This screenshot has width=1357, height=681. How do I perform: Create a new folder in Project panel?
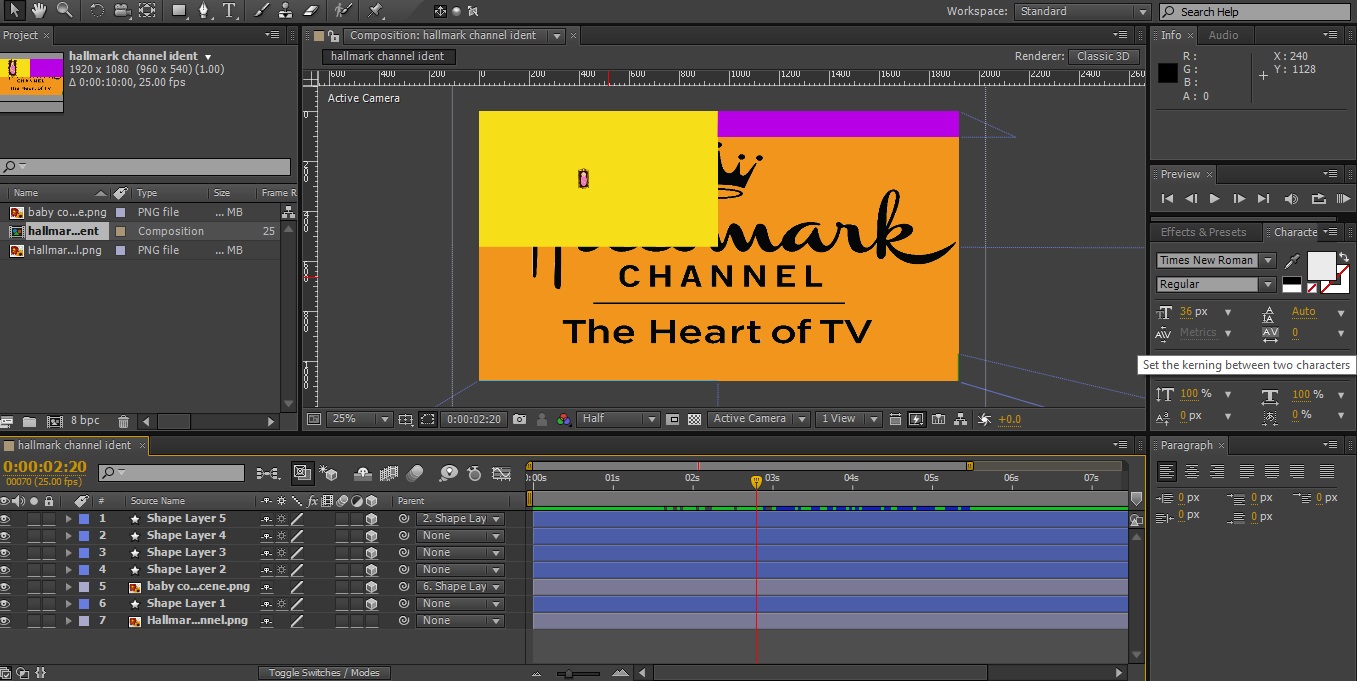pyautogui.click(x=29, y=422)
